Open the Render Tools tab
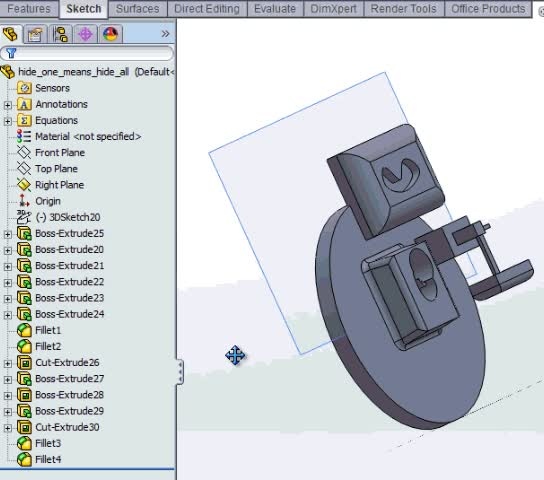This screenshot has width=544, height=480. [x=403, y=9]
